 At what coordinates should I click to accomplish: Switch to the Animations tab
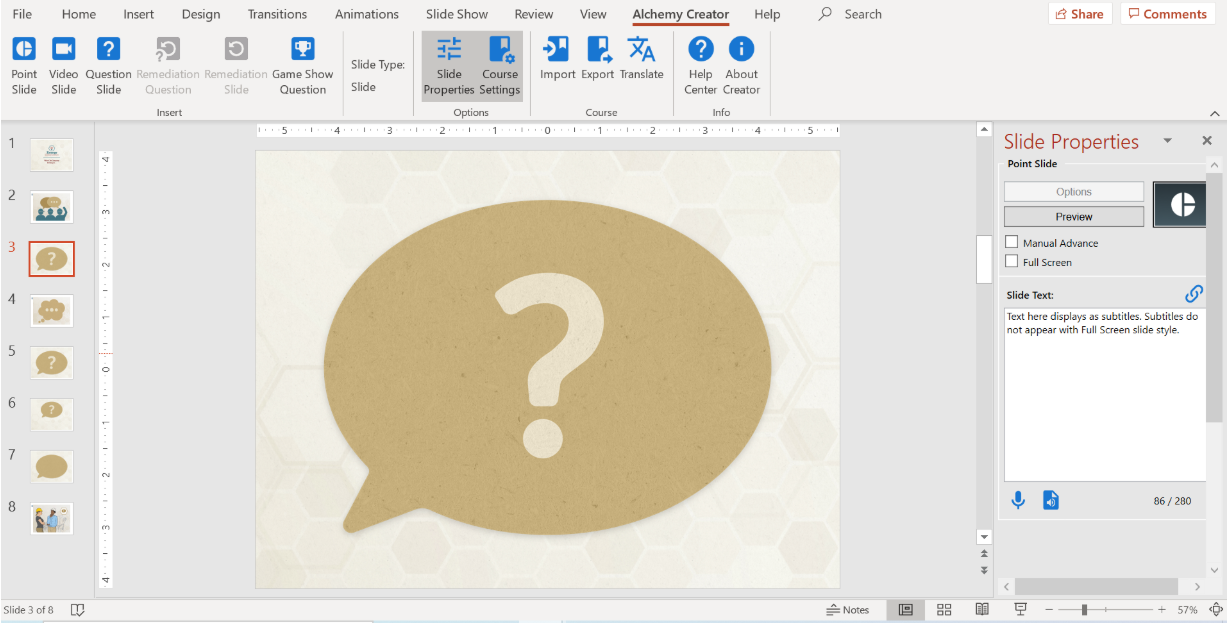coord(366,14)
